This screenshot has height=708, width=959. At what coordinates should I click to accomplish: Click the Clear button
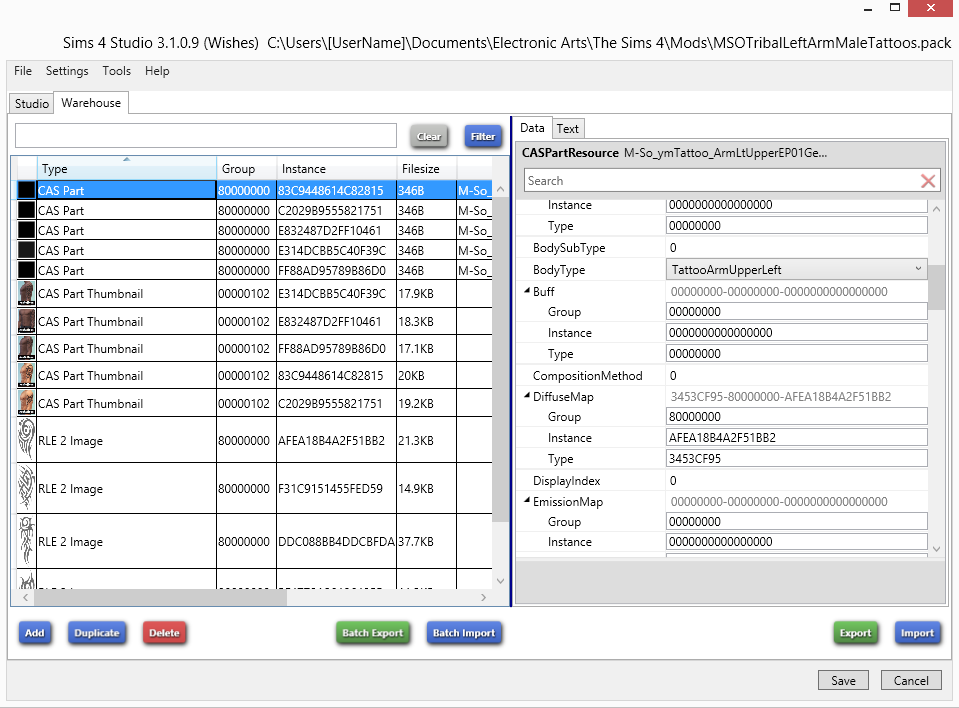click(x=429, y=136)
